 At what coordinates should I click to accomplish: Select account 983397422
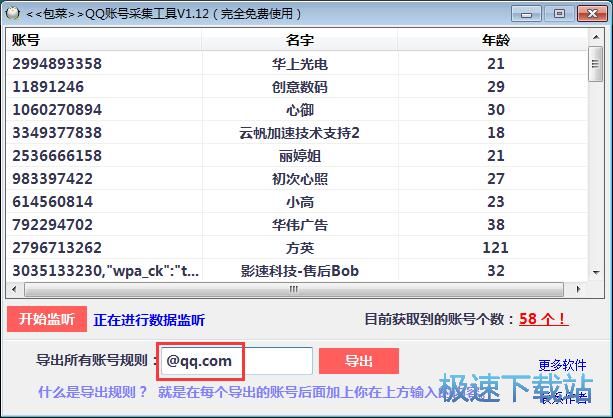point(52,179)
